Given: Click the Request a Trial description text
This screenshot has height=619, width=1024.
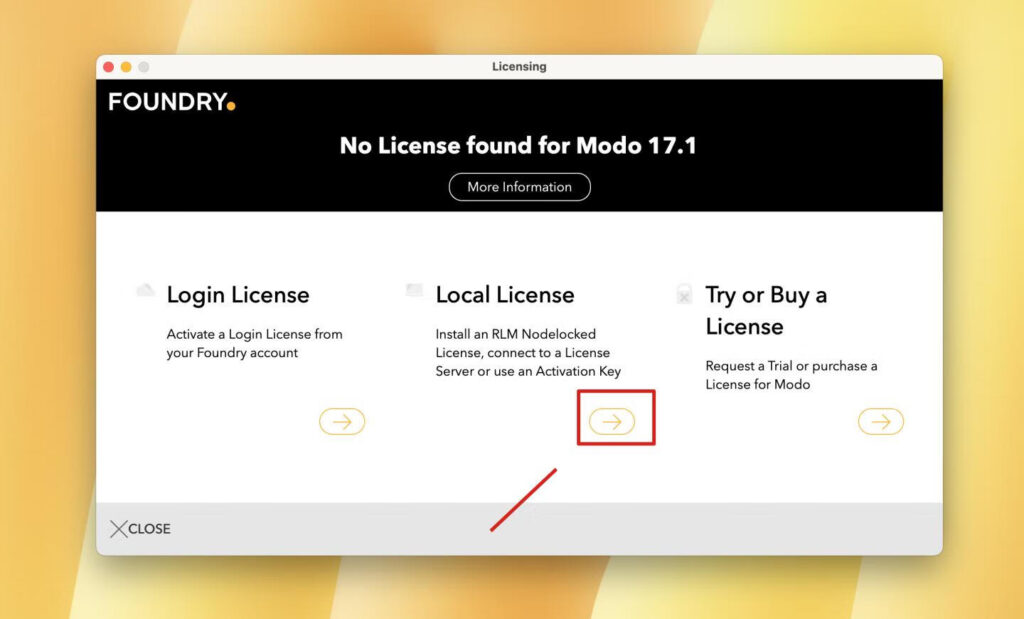Looking at the screenshot, I should pyautogui.click(x=791, y=375).
